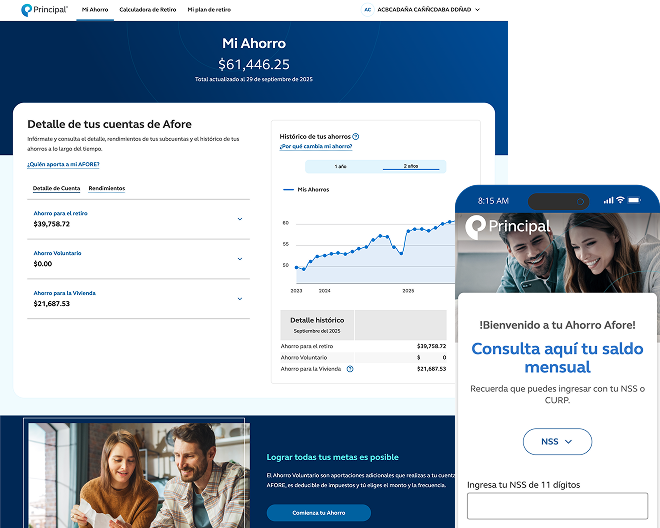
Task: Click the Lograr todas tus metas es posible heading
Action: (333, 457)
